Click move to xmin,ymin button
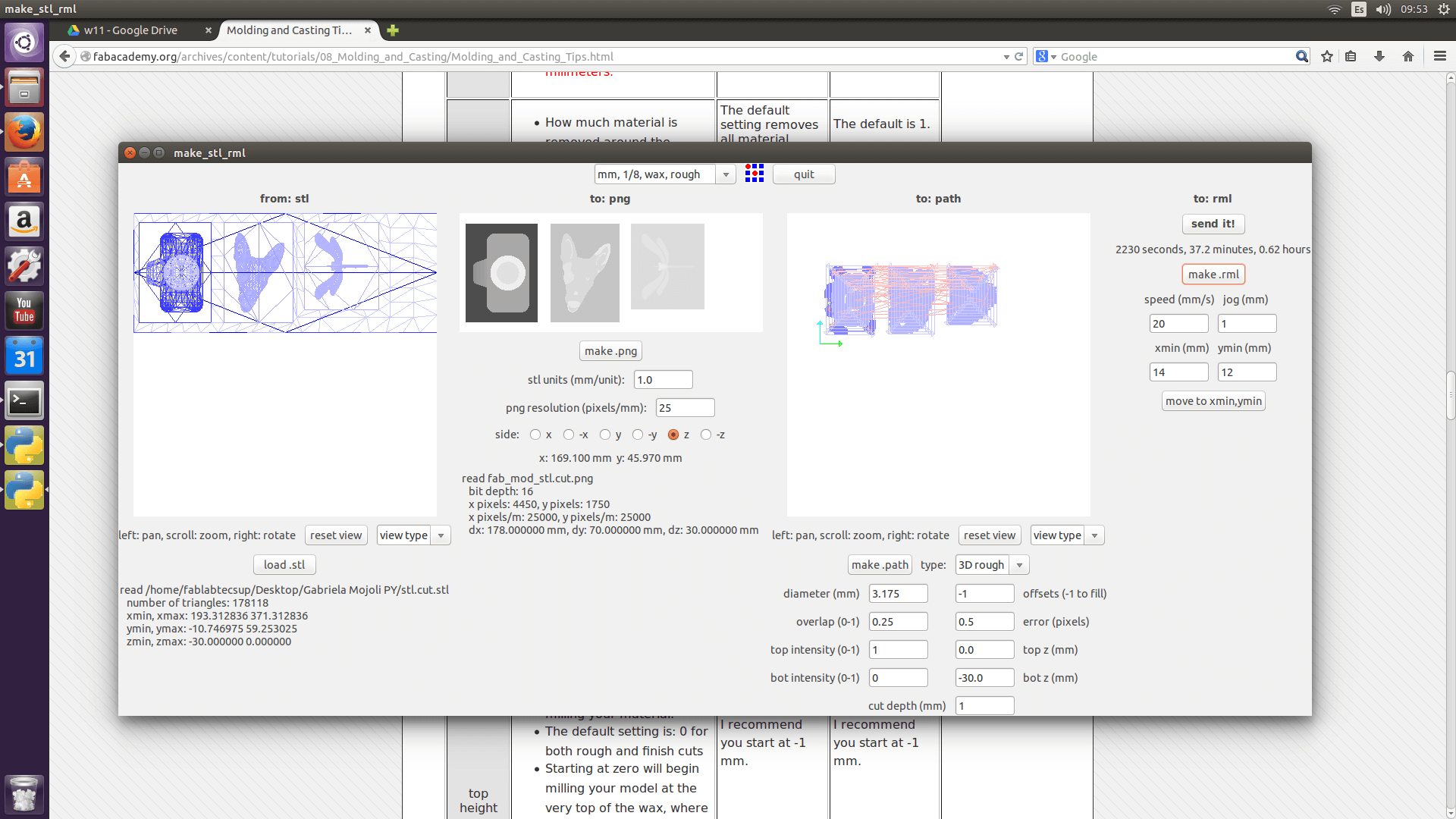The width and height of the screenshot is (1456, 819). coord(1213,401)
